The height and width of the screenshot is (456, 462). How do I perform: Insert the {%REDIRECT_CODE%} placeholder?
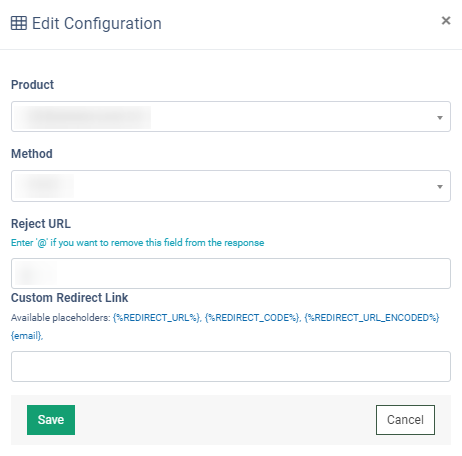[252, 318]
